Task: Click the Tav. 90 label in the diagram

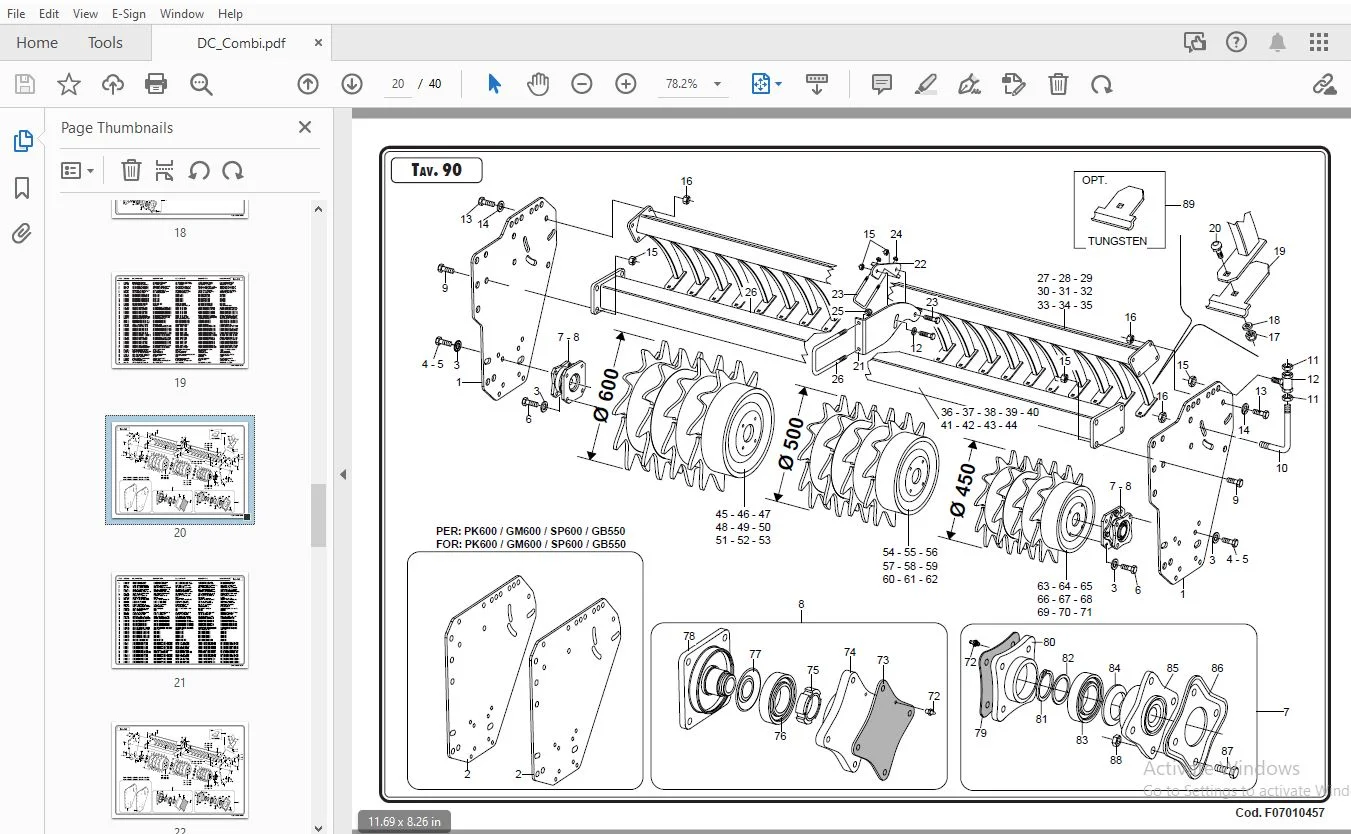Action: click(x=437, y=170)
